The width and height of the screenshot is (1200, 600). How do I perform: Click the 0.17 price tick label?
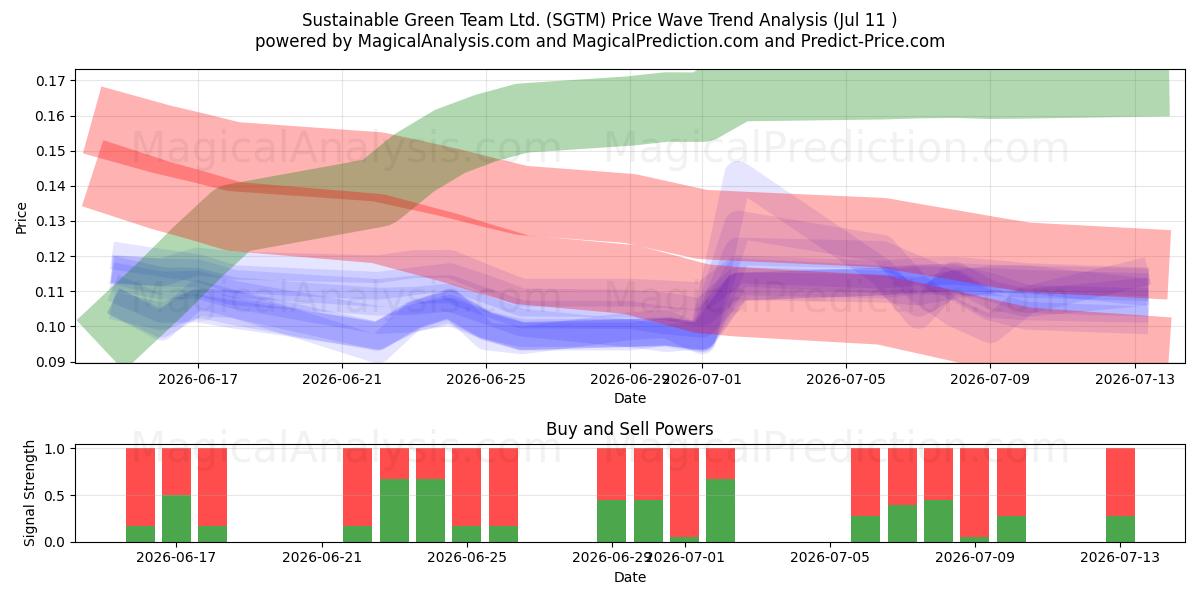coord(52,81)
